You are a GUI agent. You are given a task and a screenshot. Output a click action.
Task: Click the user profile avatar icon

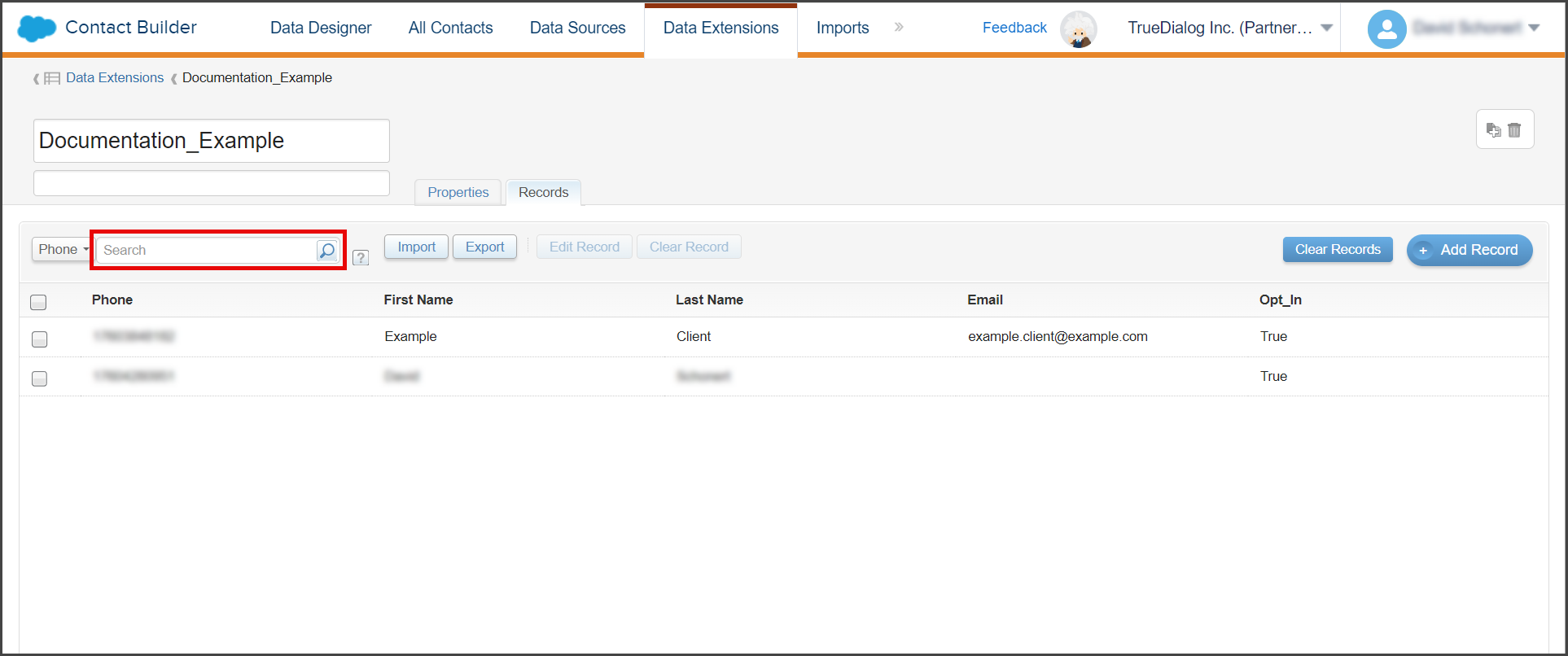tap(1387, 29)
